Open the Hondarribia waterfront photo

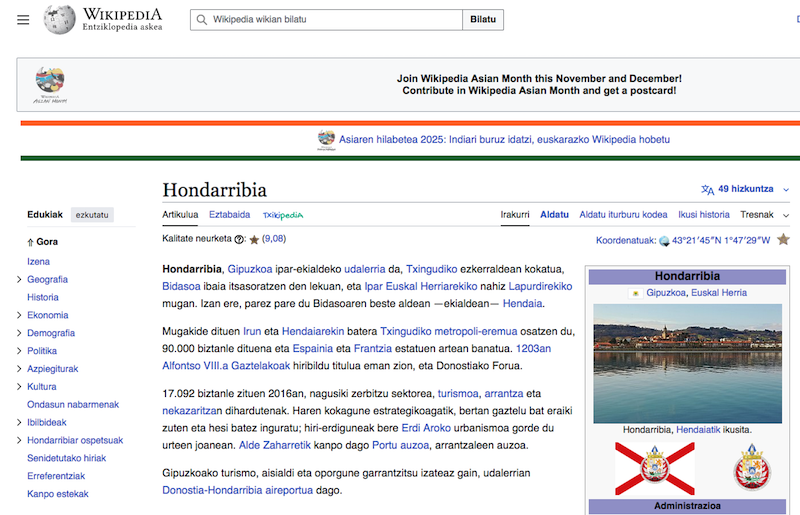point(686,362)
